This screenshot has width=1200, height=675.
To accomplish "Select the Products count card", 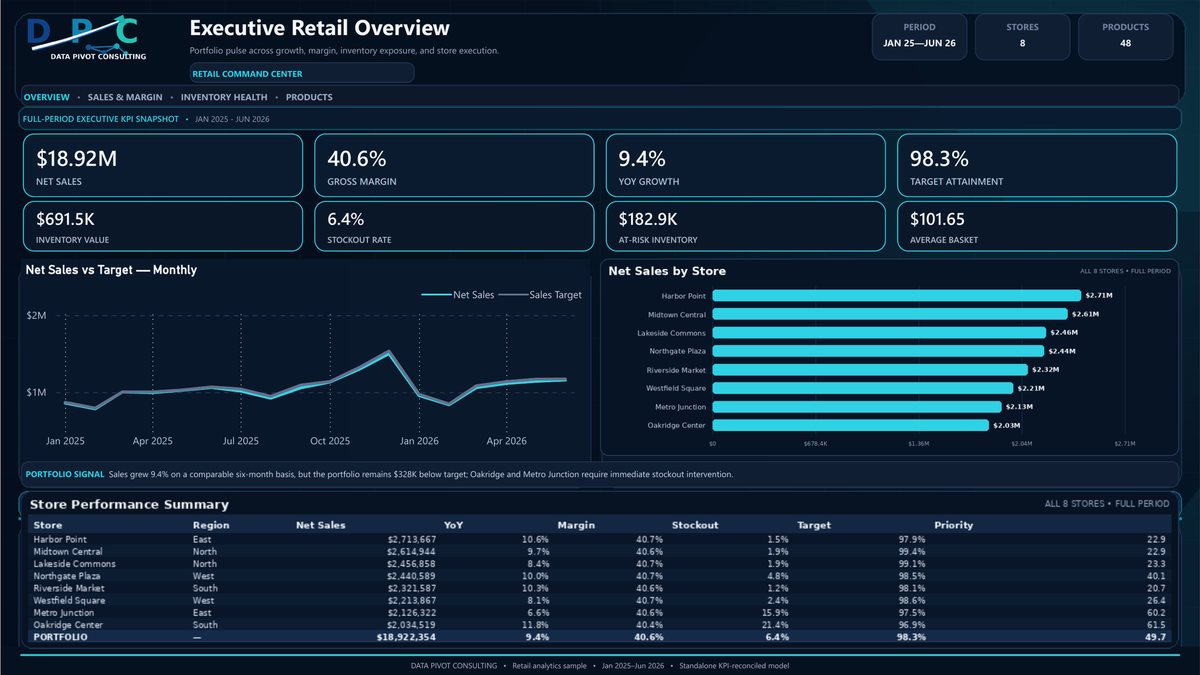I will coord(1125,36).
